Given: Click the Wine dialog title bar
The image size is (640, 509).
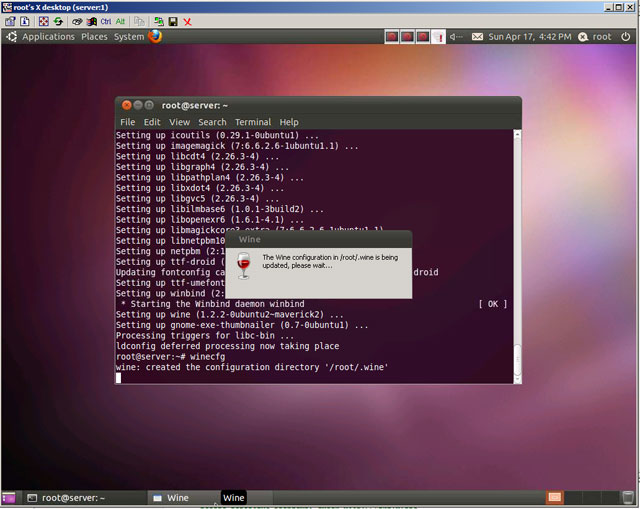Looking at the screenshot, I should click(x=318, y=239).
